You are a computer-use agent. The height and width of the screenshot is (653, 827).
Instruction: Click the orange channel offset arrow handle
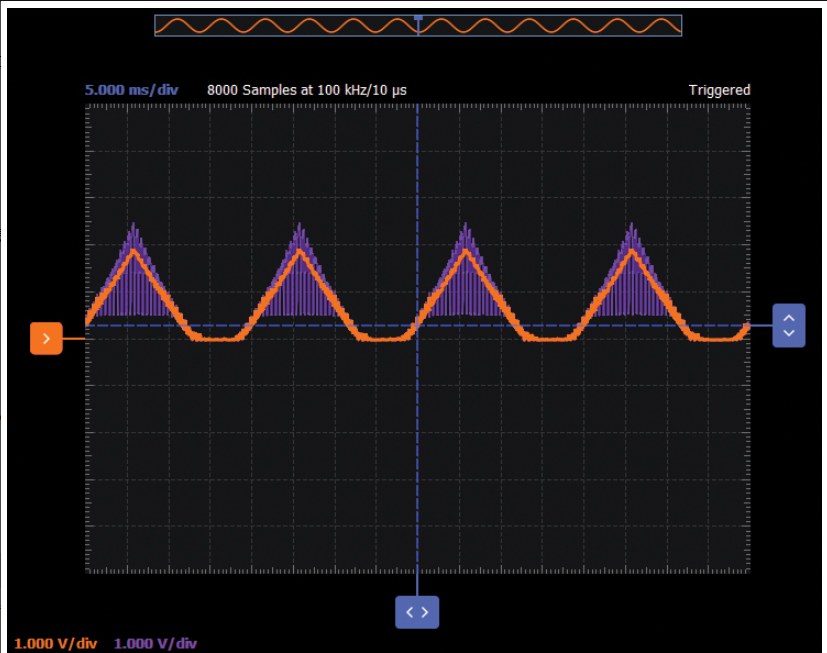[46, 339]
